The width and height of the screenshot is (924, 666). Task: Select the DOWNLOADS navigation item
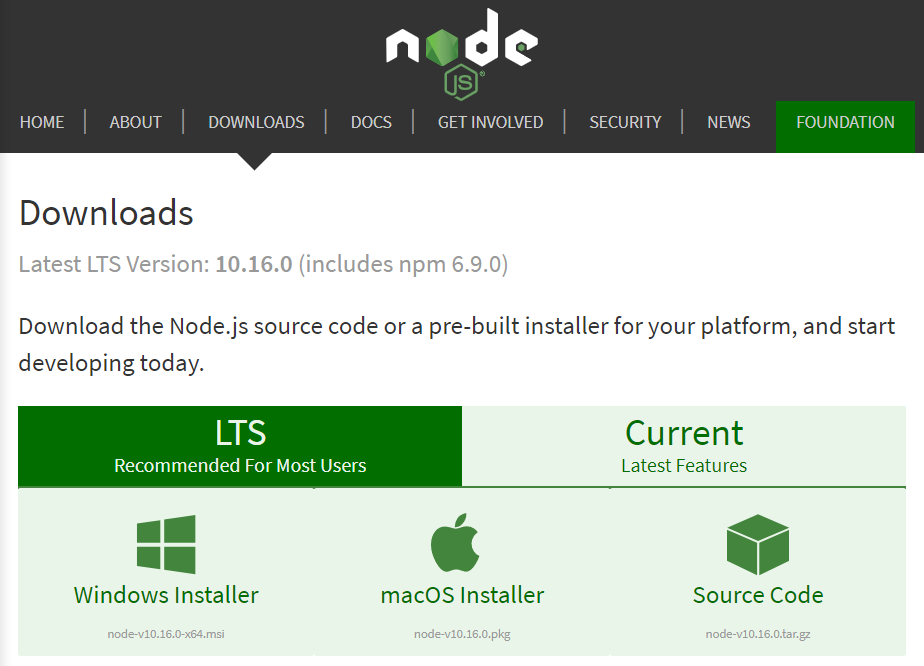pos(256,122)
